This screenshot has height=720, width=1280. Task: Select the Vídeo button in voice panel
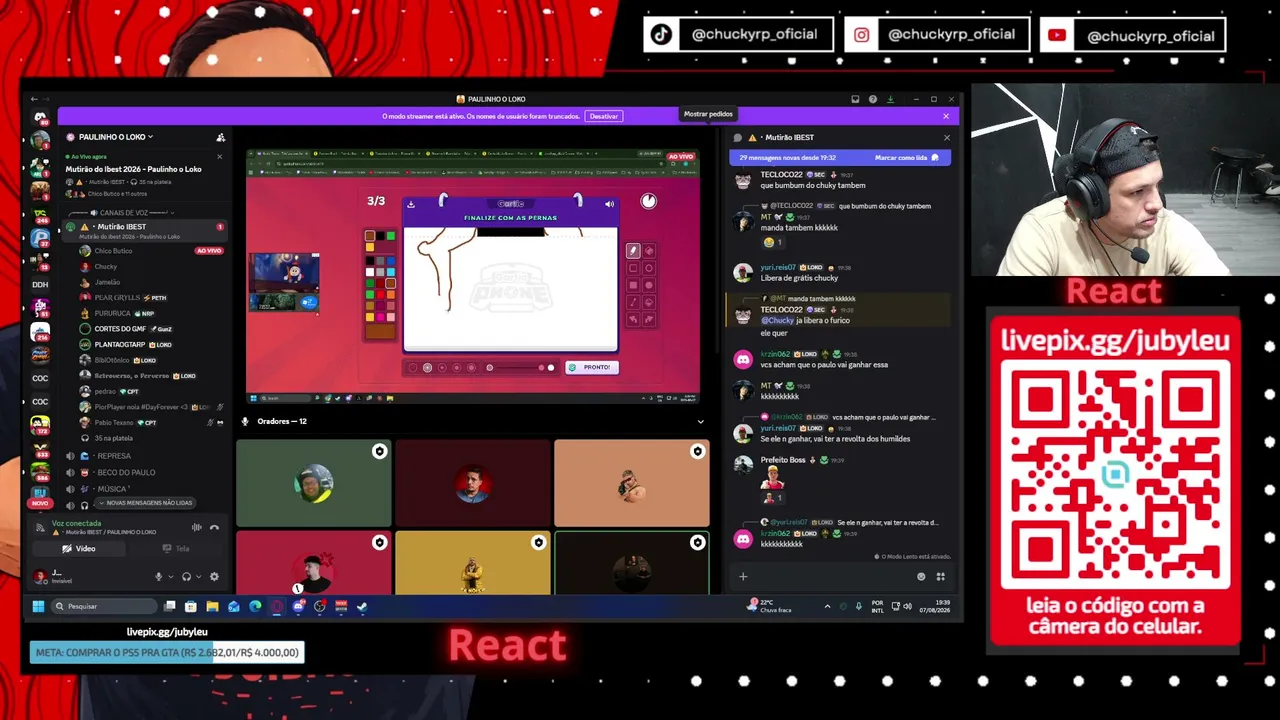click(80, 548)
